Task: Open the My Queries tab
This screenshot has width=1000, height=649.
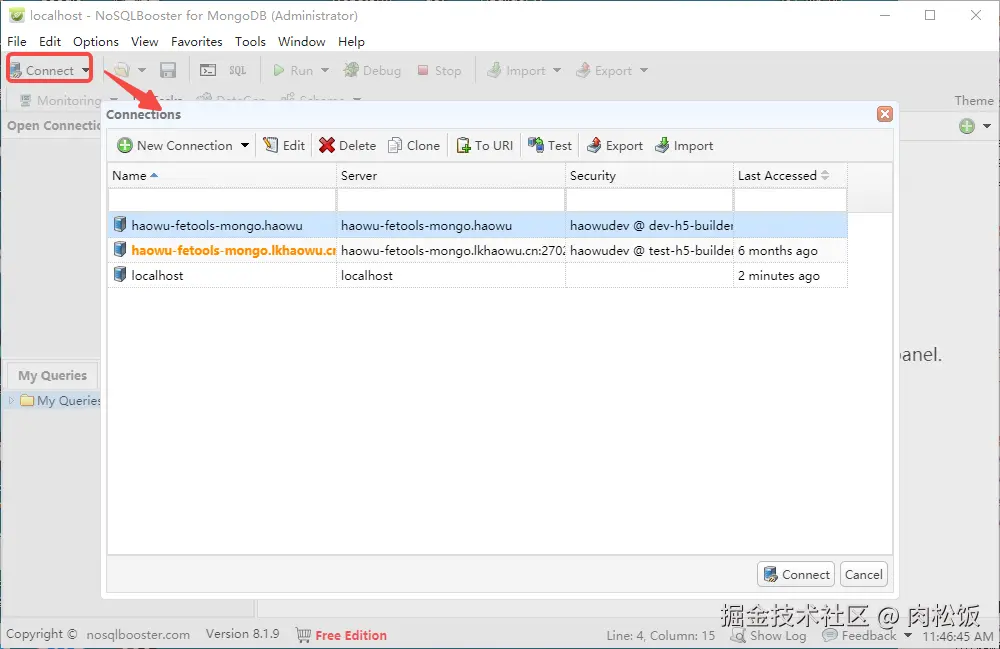Action: 52,376
